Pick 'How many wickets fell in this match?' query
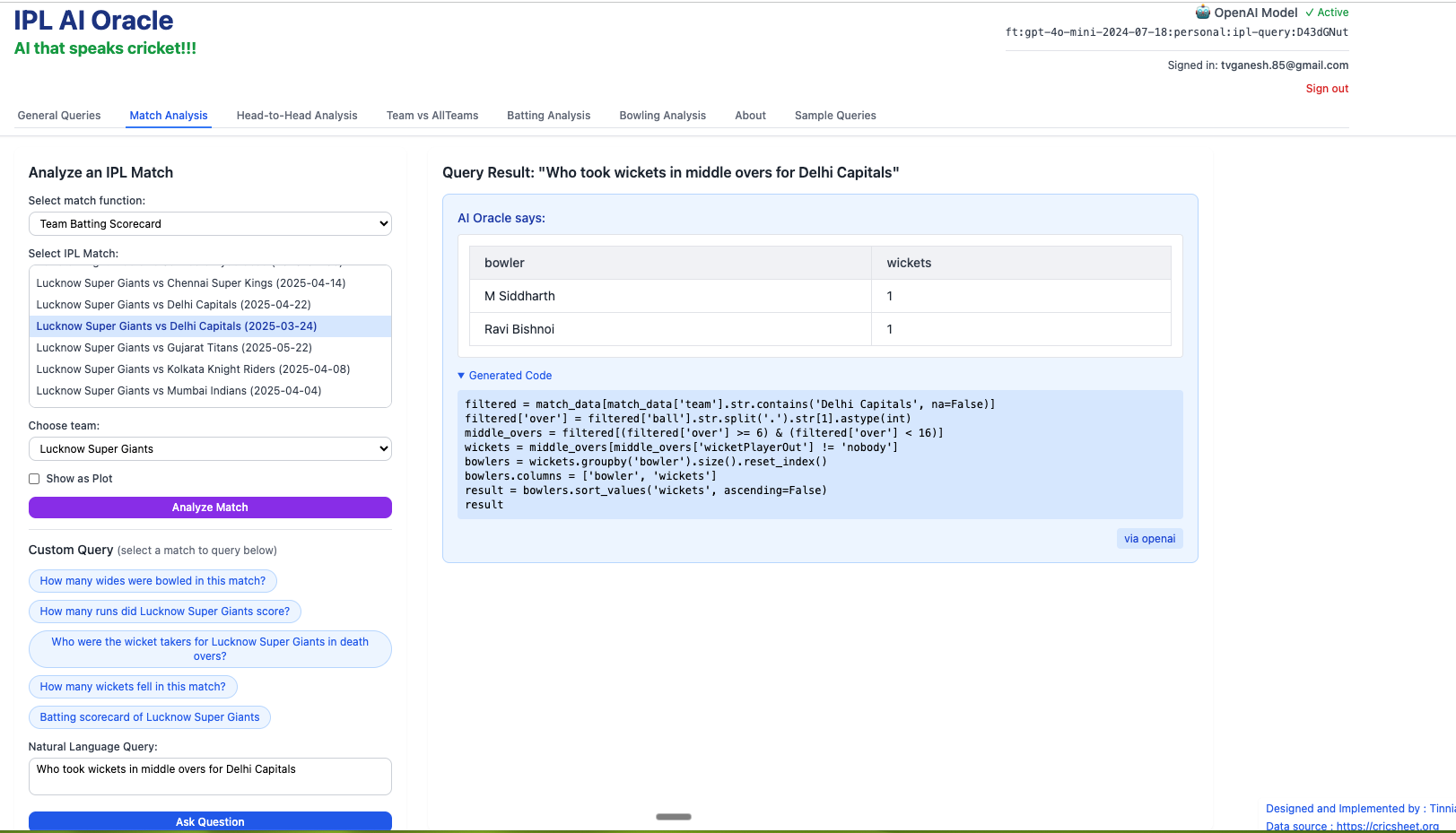The image size is (1456, 833). [x=133, y=687]
